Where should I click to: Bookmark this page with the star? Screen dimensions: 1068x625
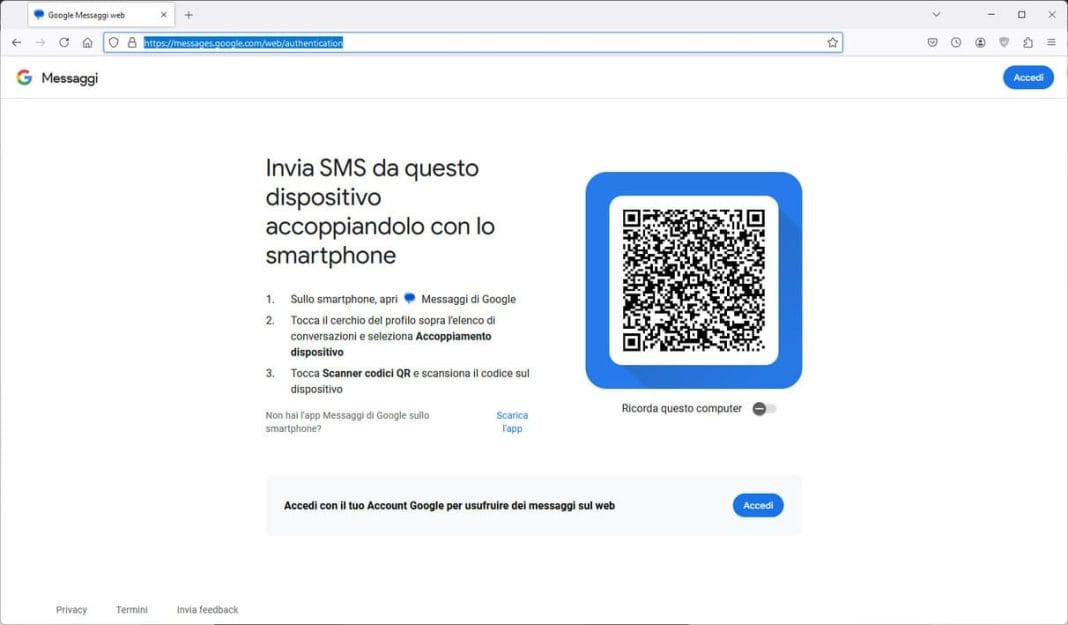click(832, 42)
